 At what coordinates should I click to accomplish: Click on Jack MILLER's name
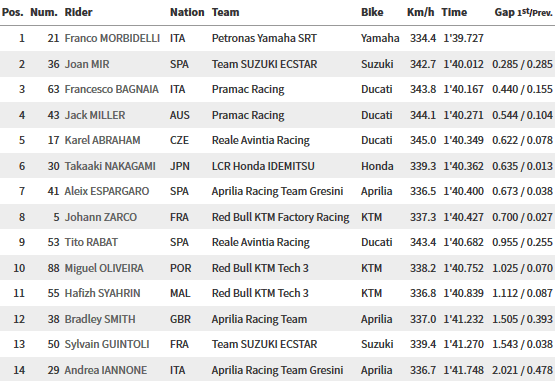click(x=95, y=115)
